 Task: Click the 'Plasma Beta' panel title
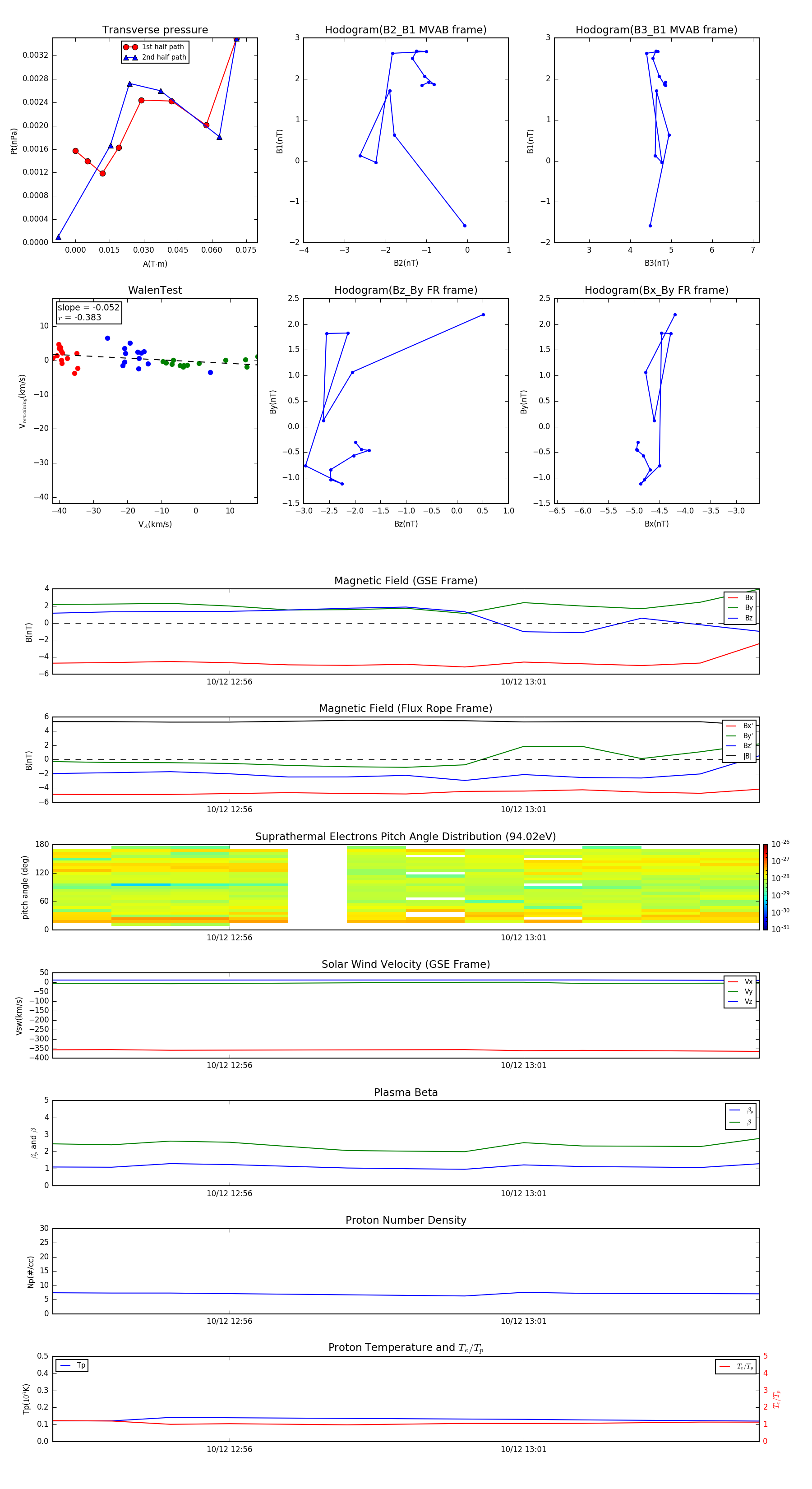click(x=406, y=1092)
